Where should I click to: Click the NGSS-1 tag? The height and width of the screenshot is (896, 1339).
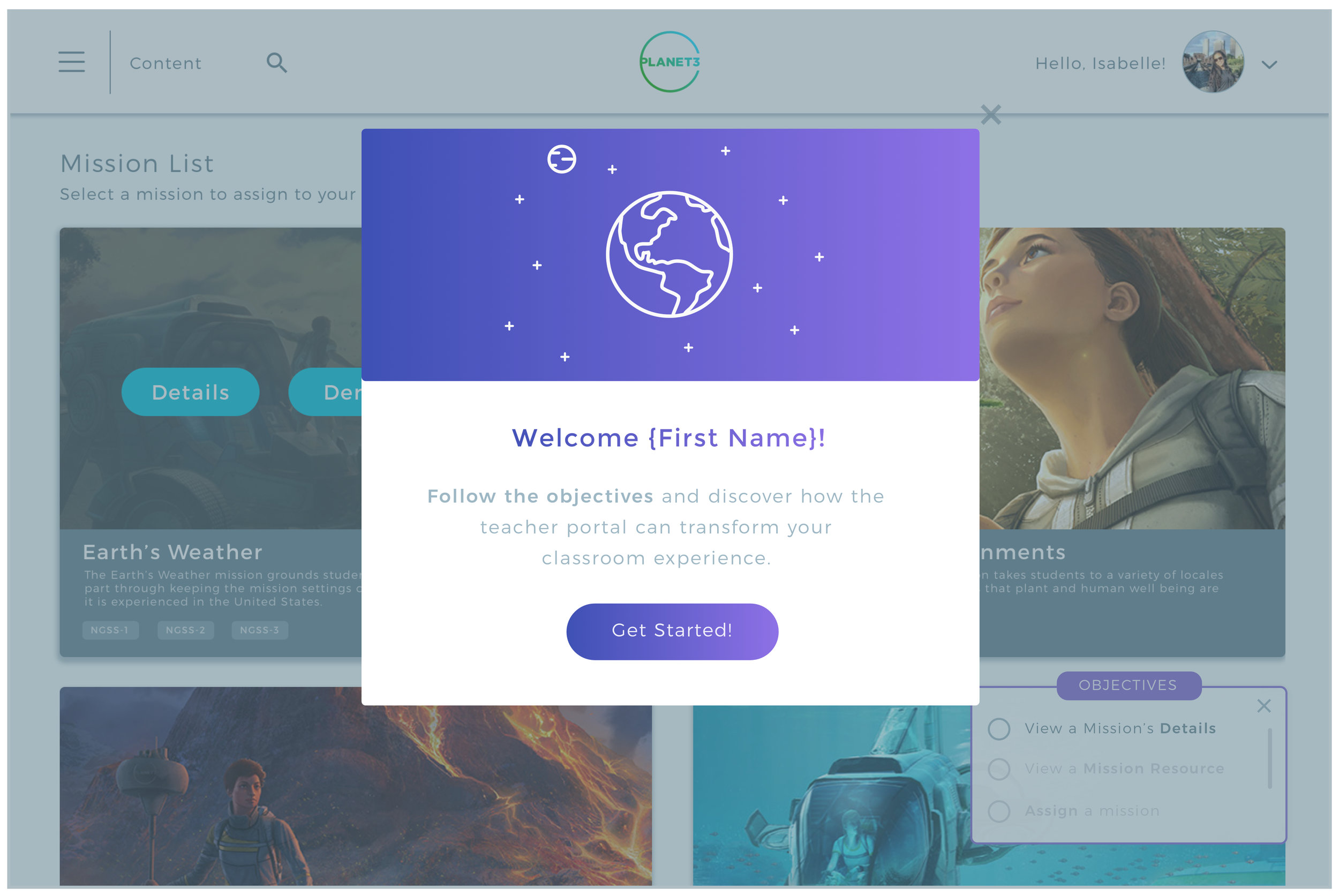110,630
